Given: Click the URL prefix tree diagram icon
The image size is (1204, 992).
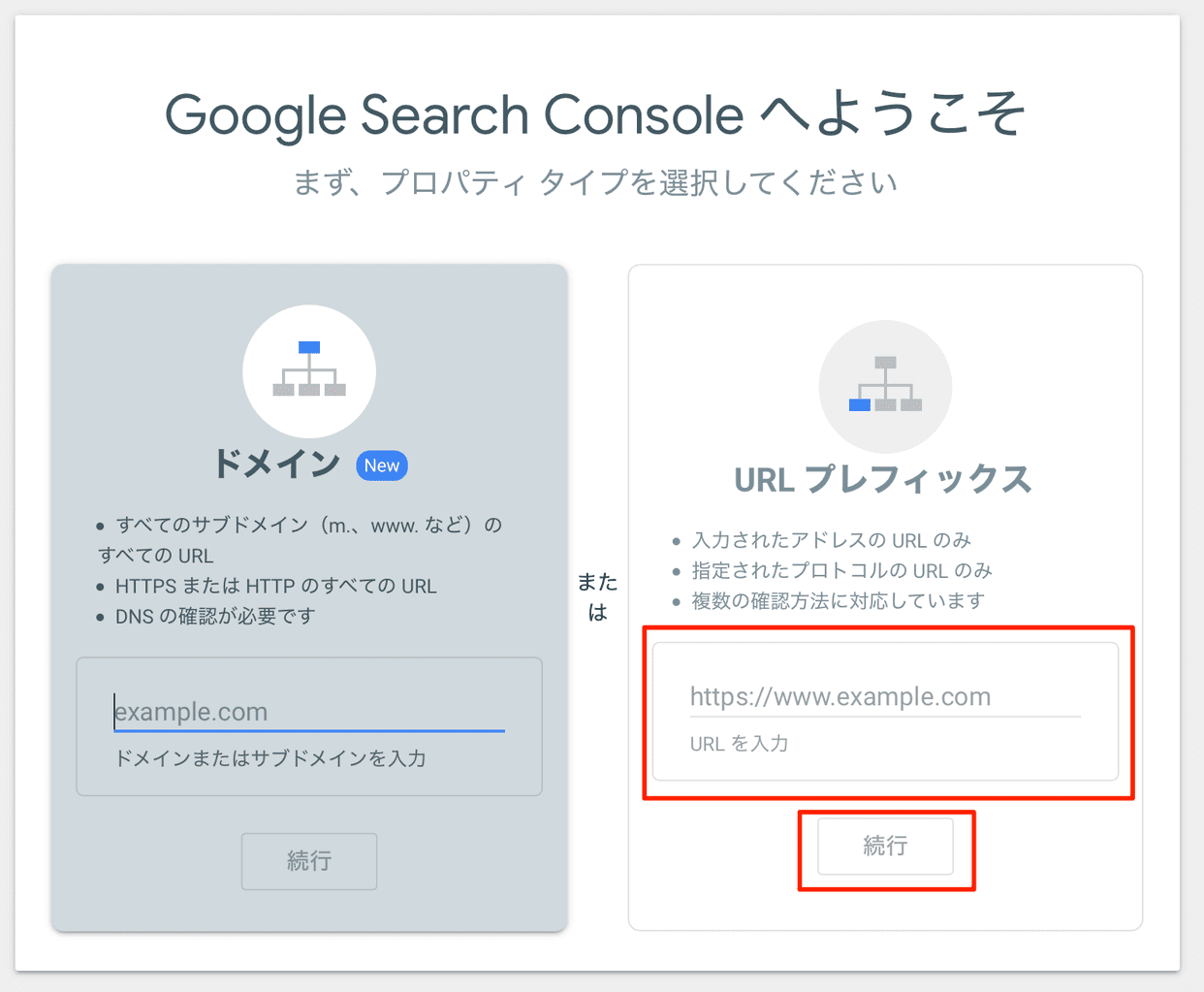Looking at the screenshot, I should [884, 386].
